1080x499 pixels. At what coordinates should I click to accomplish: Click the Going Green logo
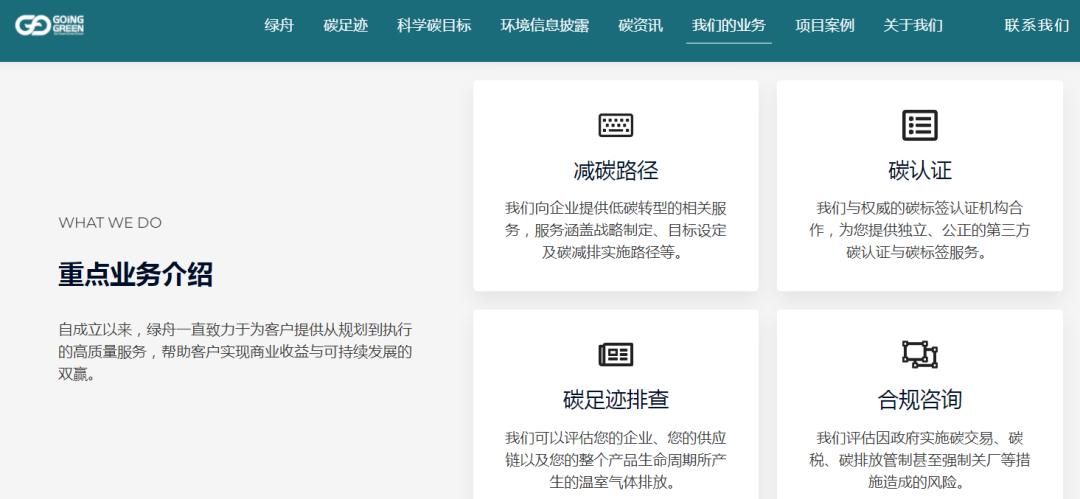pyautogui.click(x=50, y=26)
